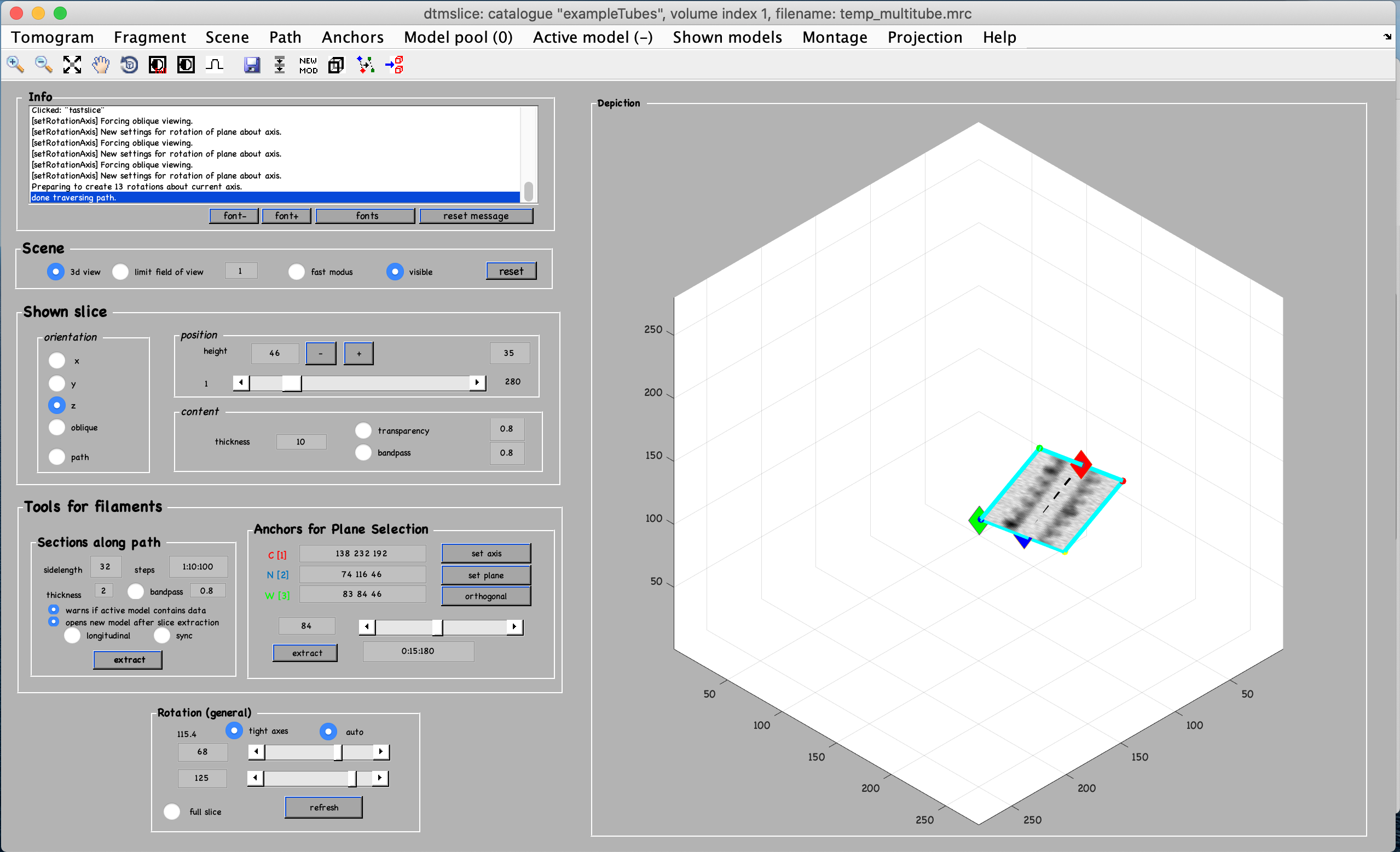Click right arrow of rotation slider valued 125
The width and height of the screenshot is (1400, 852).
click(379, 778)
